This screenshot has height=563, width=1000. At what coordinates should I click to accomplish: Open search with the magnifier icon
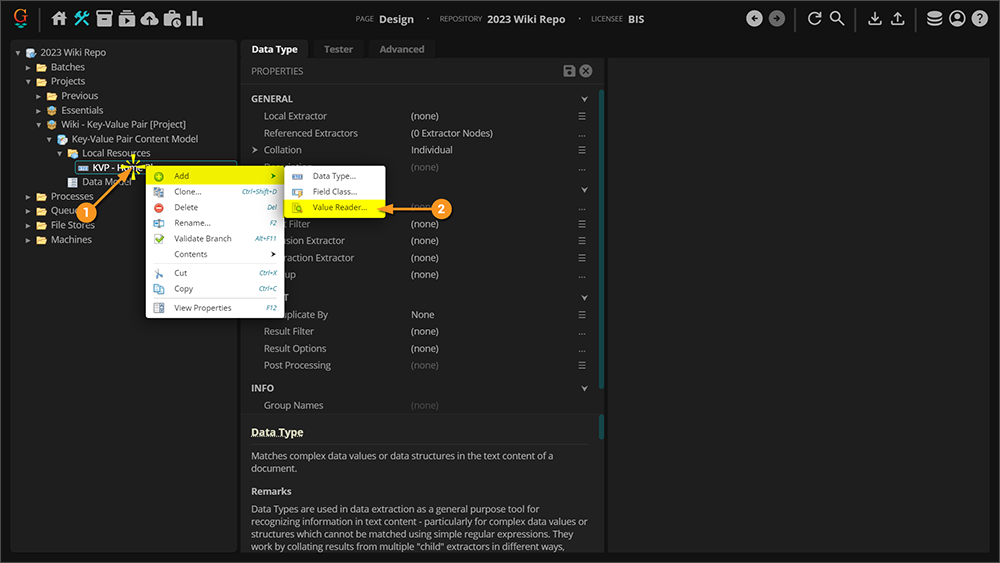pyautogui.click(x=837, y=19)
